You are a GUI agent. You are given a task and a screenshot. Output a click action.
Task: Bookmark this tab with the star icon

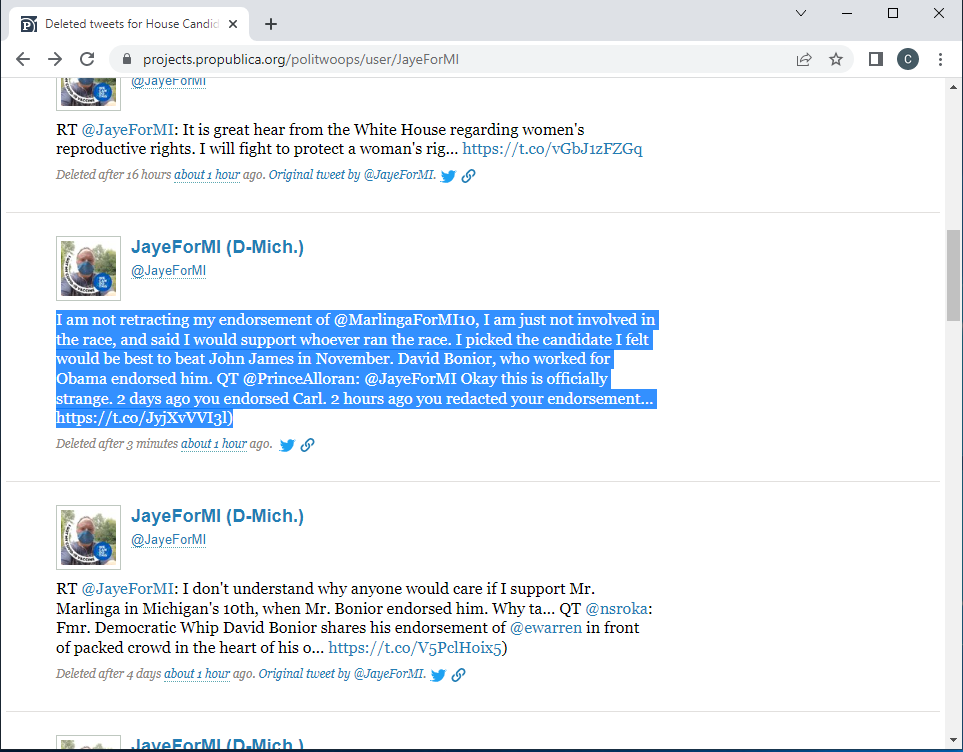point(836,59)
